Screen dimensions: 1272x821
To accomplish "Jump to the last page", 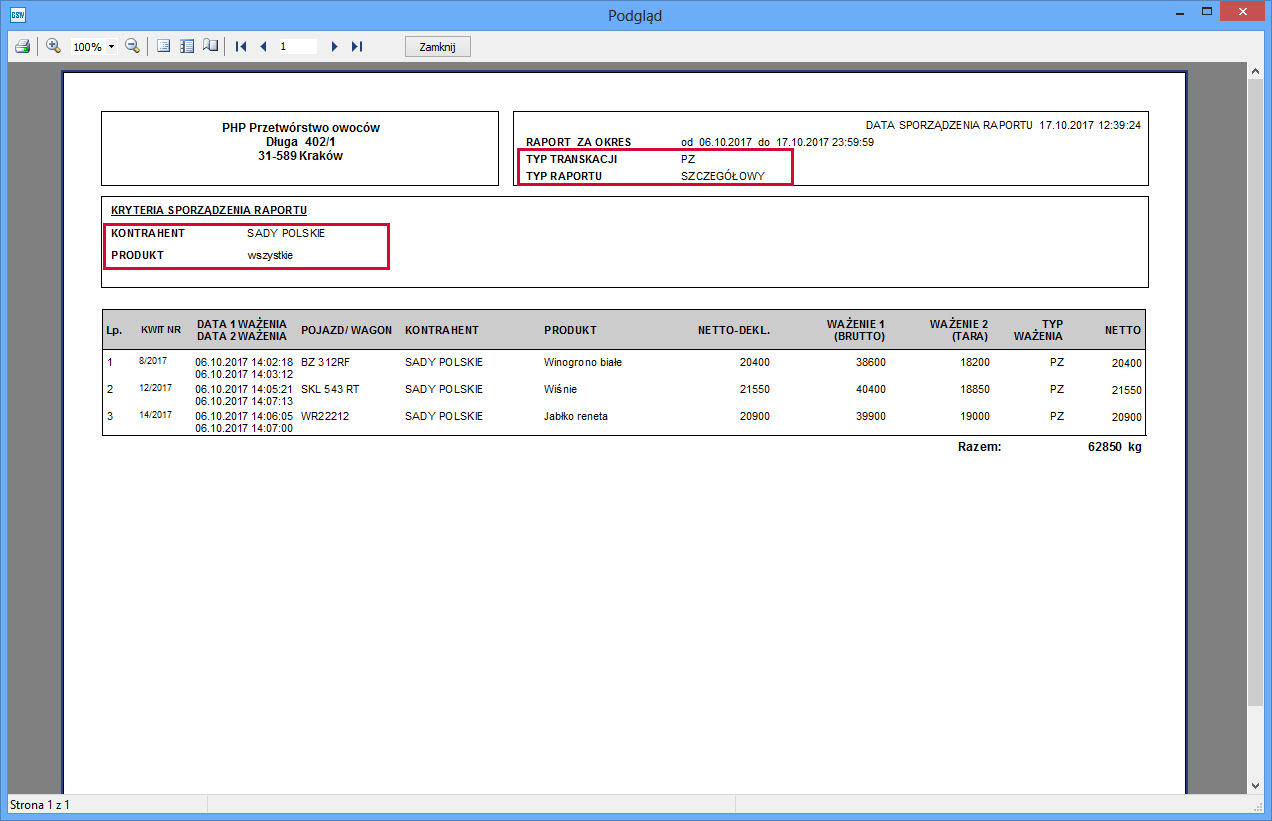I will [357, 46].
